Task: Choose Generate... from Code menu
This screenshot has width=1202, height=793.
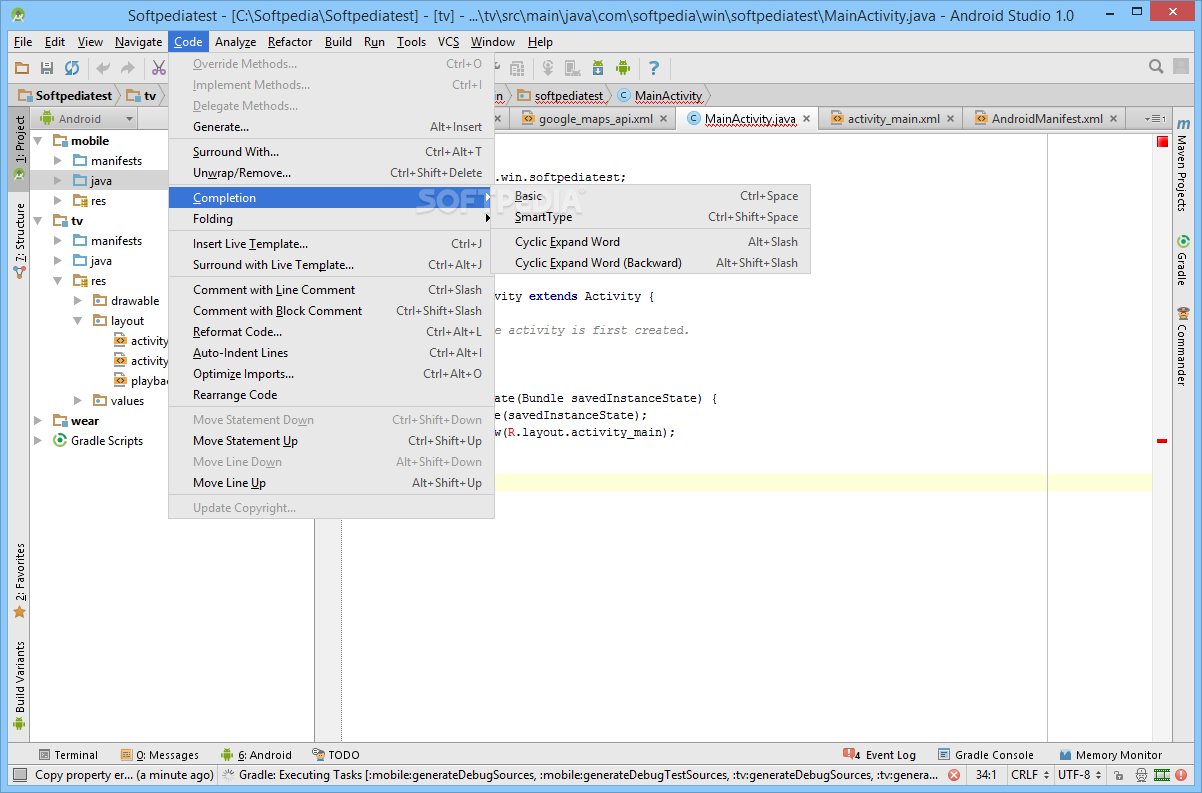Action: coord(331,127)
